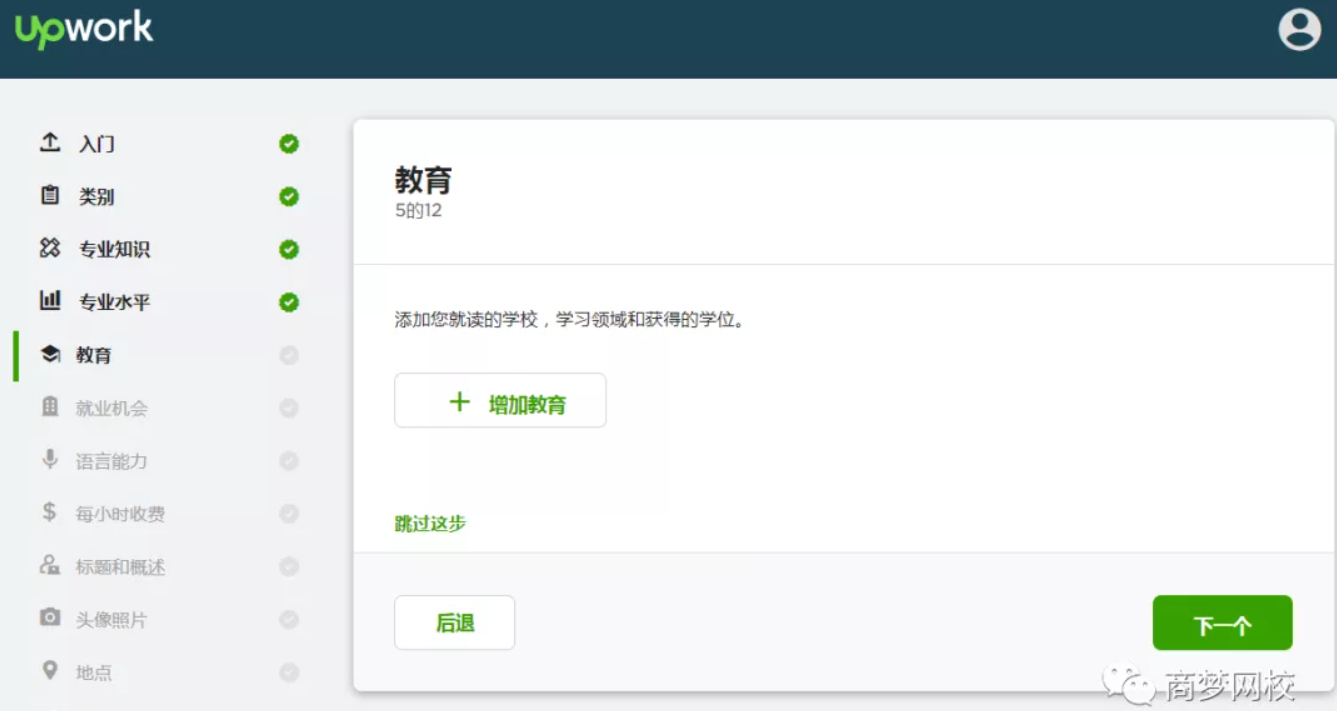The width and height of the screenshot is (1337, 711).
Task: Click the expertise icon beside 专业知识
Action: (x=50, y=248)
